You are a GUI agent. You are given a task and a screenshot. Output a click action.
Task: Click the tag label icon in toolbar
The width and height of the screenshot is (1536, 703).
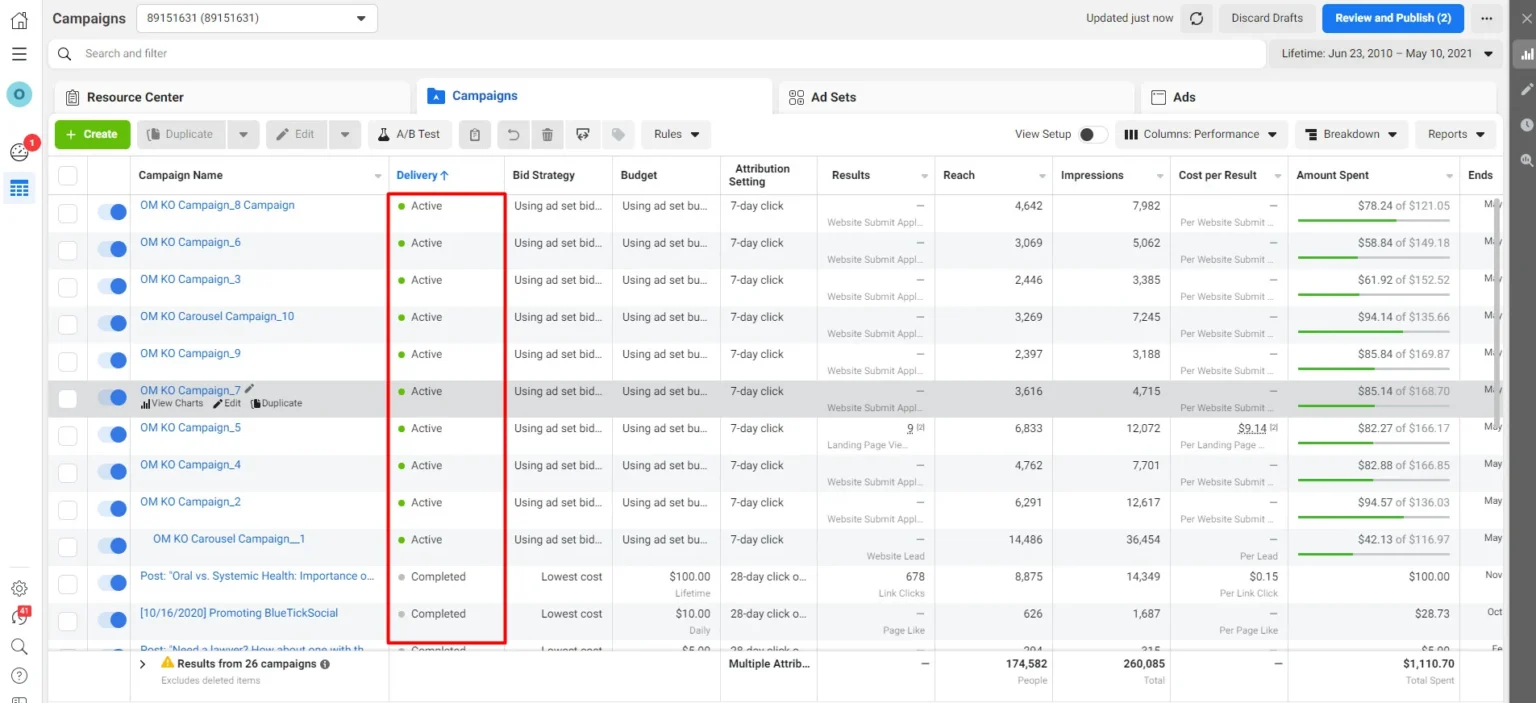pos(618,134)
